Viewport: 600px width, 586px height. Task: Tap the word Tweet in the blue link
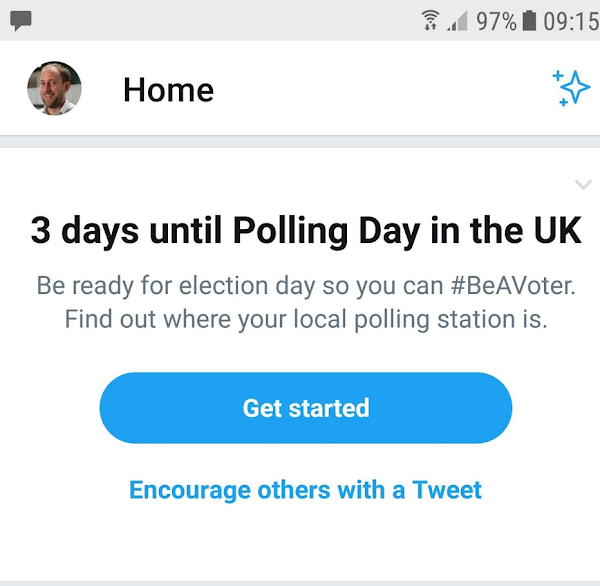(x=447, y=490)
